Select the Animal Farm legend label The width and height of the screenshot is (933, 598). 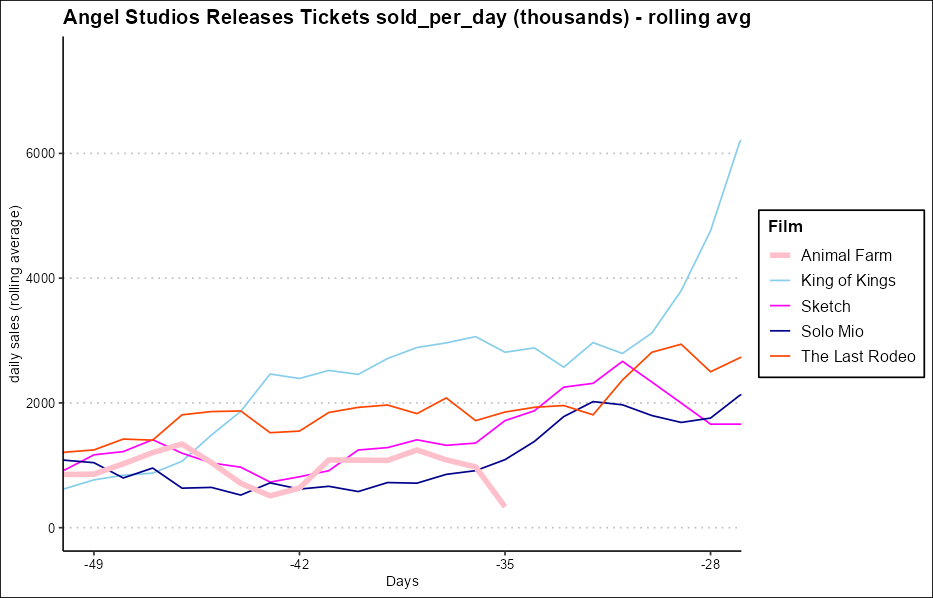pyautogui.click(x=846, y=255)
